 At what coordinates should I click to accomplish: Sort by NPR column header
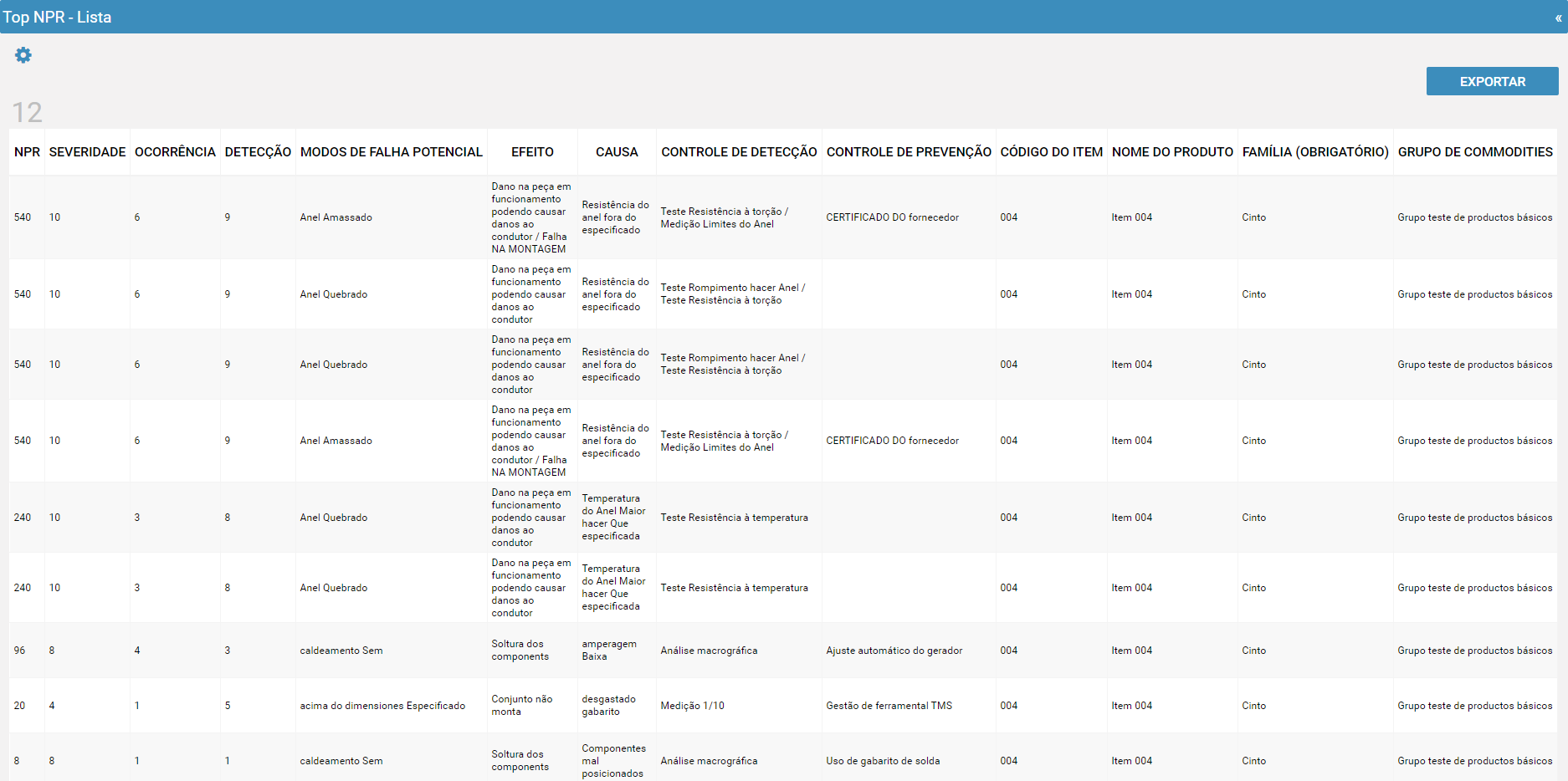[27, 152]
